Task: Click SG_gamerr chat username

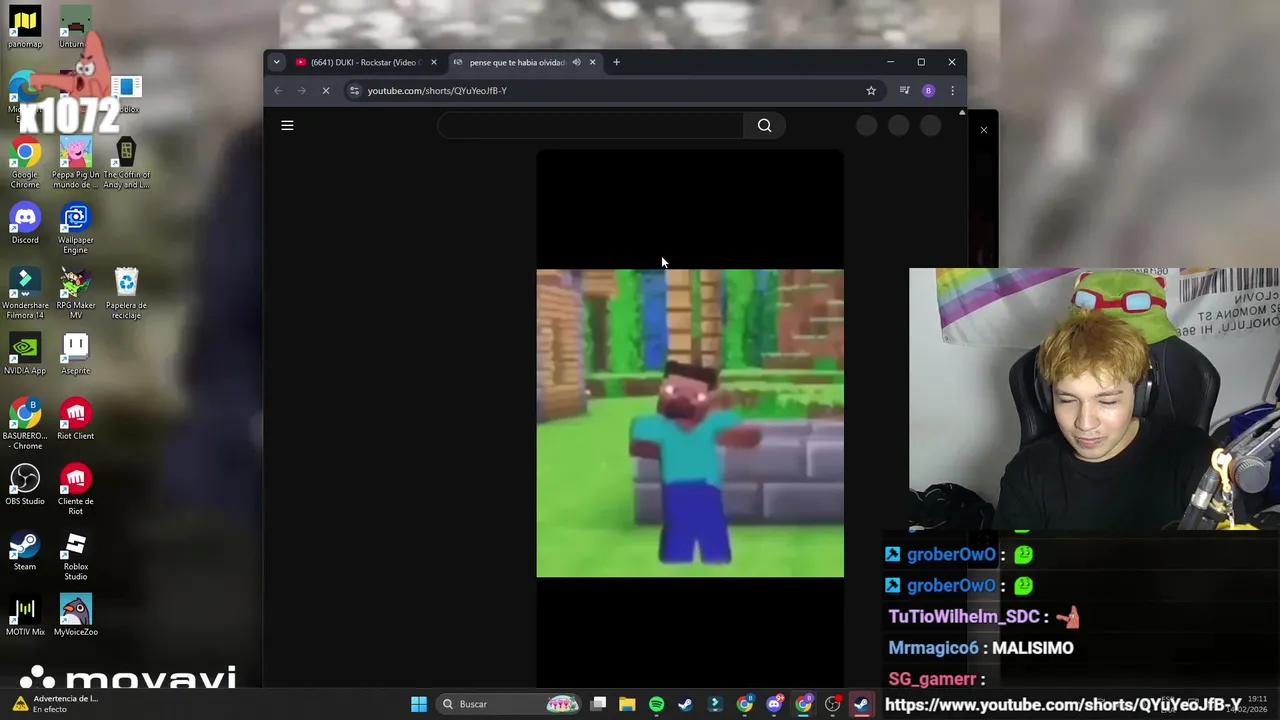Action: point(932,679)
